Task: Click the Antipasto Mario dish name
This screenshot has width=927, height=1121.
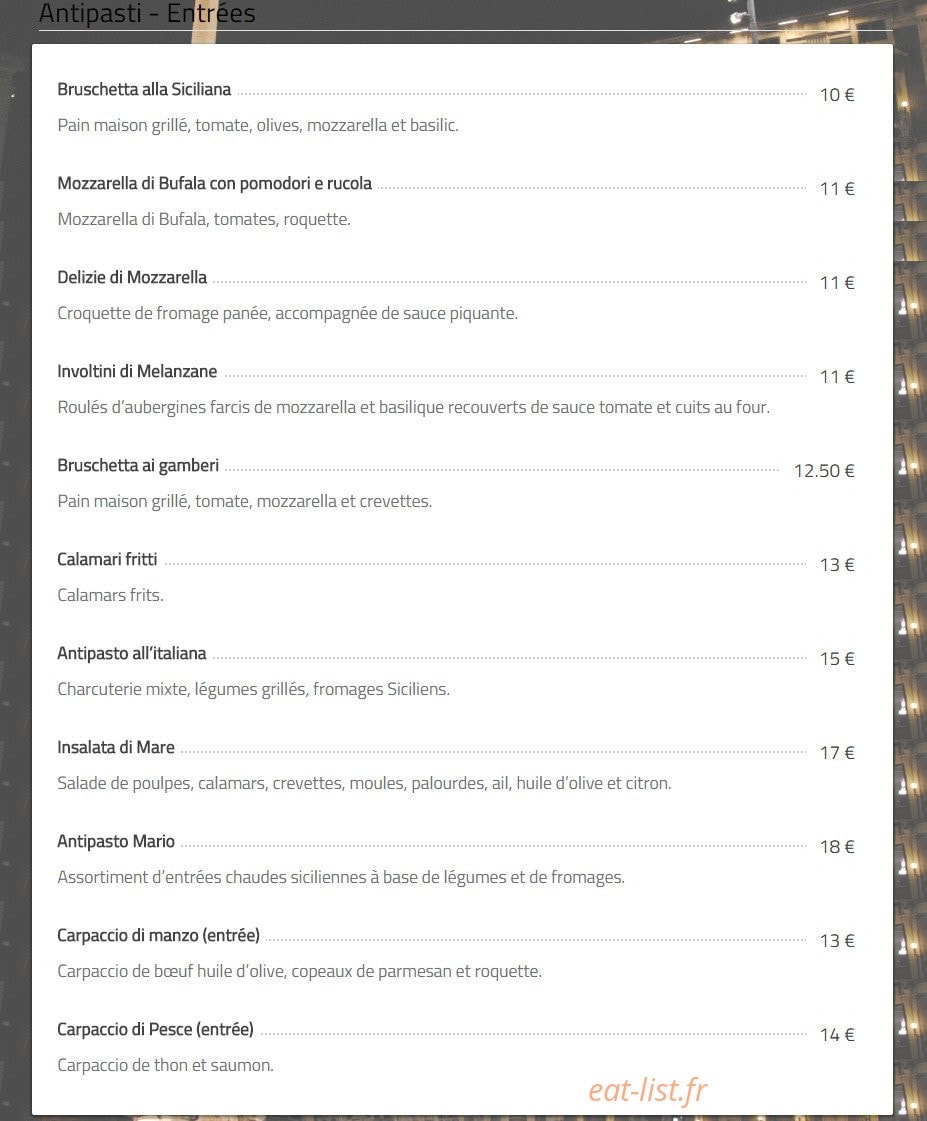Action: tap(116, 841)
